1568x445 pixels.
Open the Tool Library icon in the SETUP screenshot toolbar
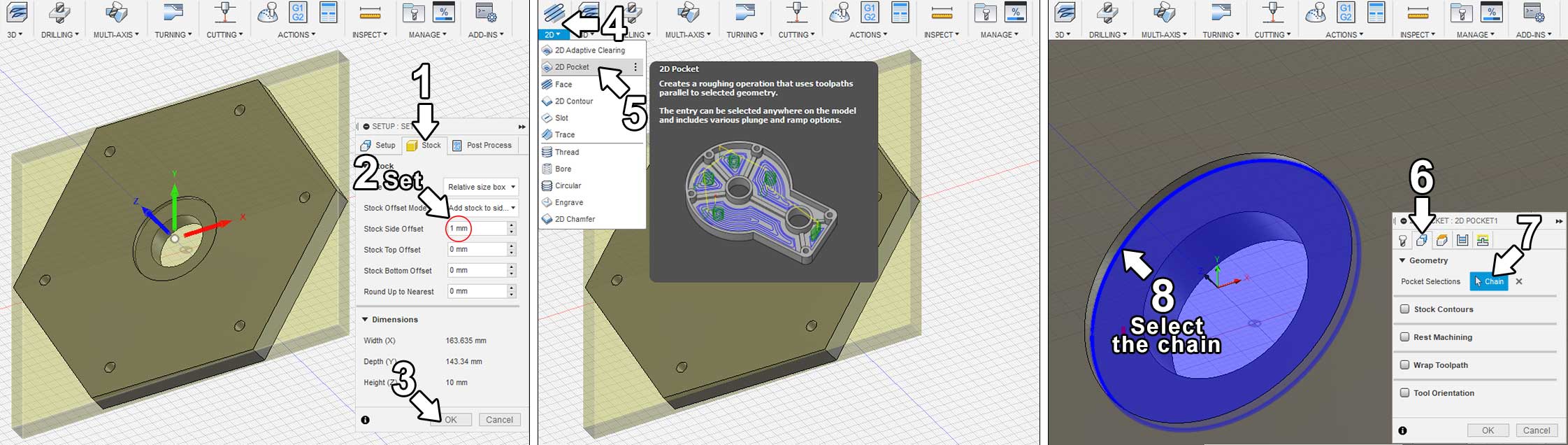click(x=414, y=12)
